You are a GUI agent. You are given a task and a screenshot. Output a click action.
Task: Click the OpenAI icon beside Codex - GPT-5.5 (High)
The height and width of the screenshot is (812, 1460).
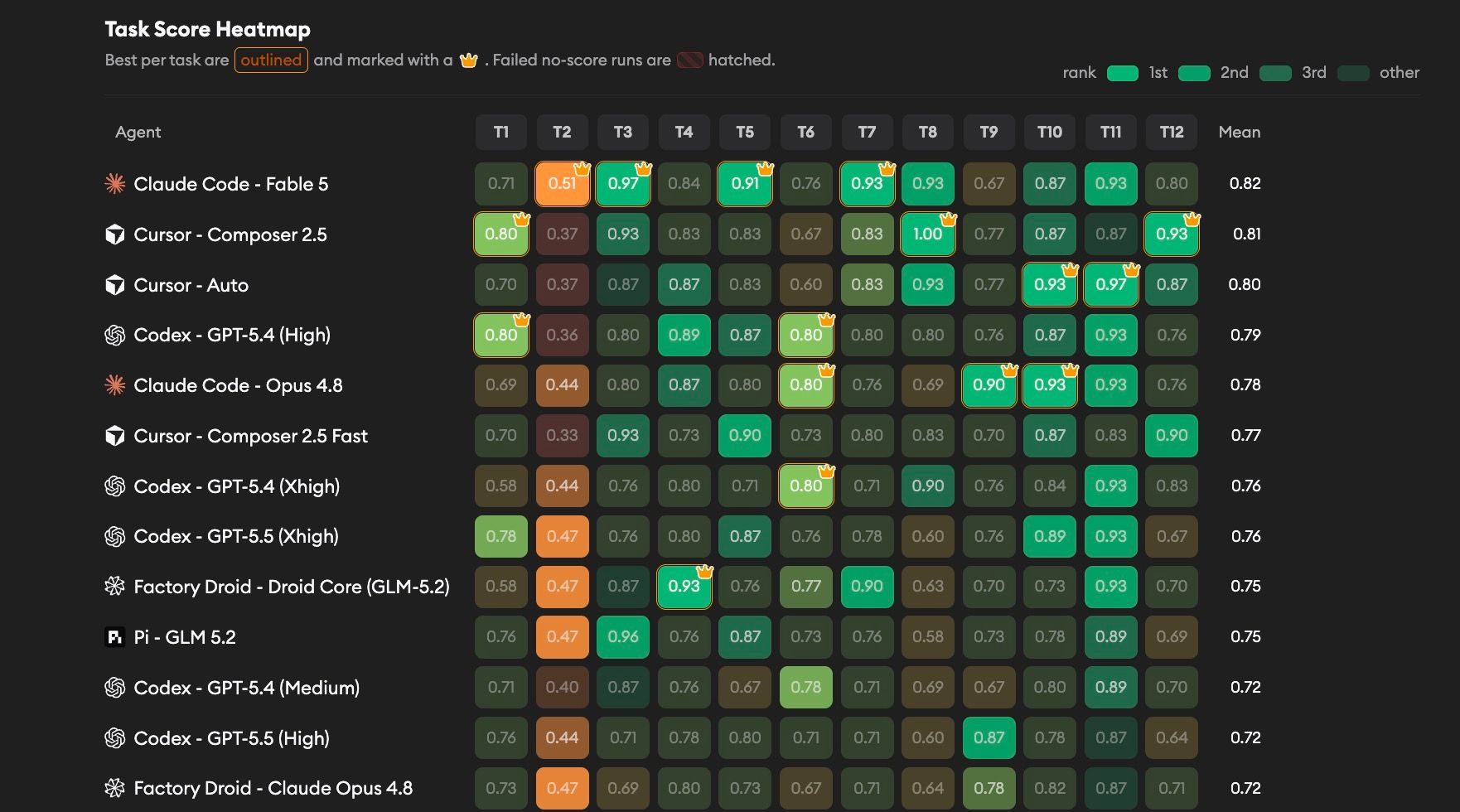115,737
